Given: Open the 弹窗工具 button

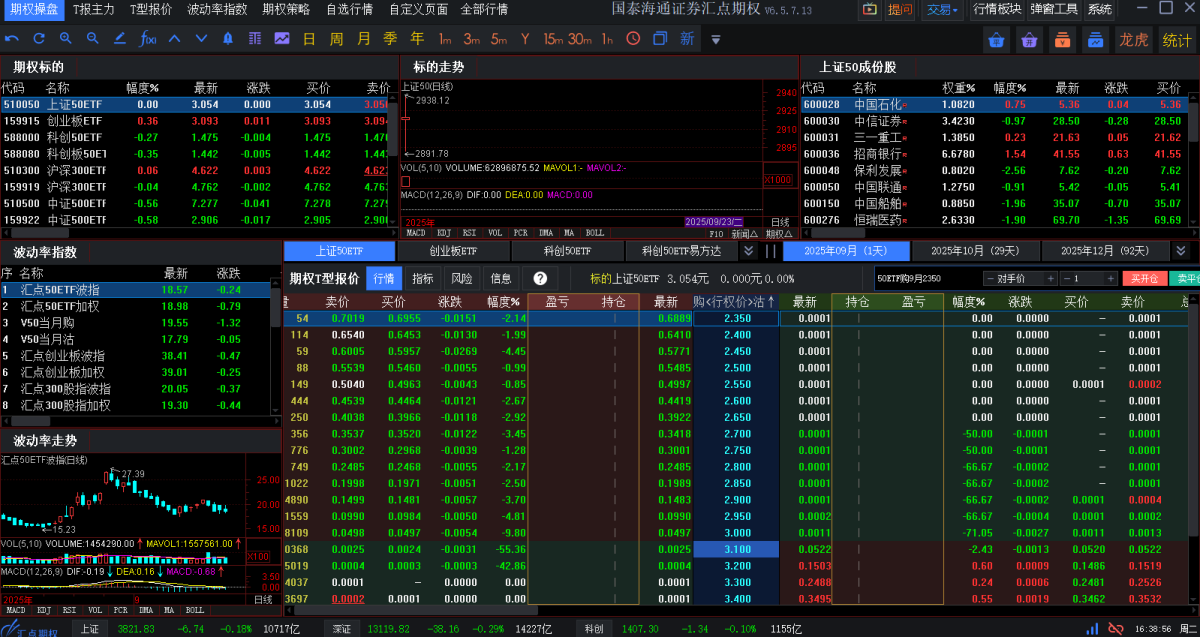Looking at the screenshot, I should (1054, 10).
